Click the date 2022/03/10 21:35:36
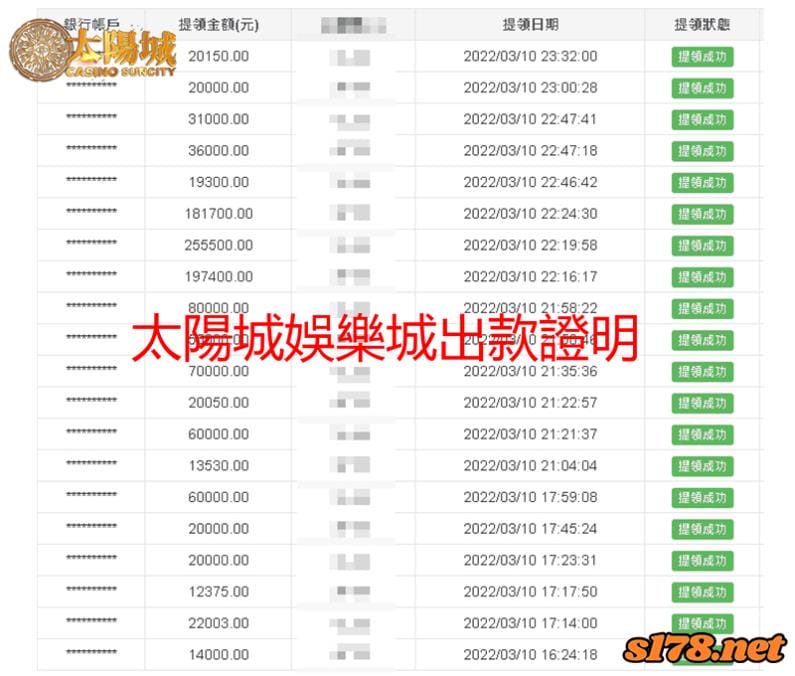795x676 pixels. pos(530,371)
